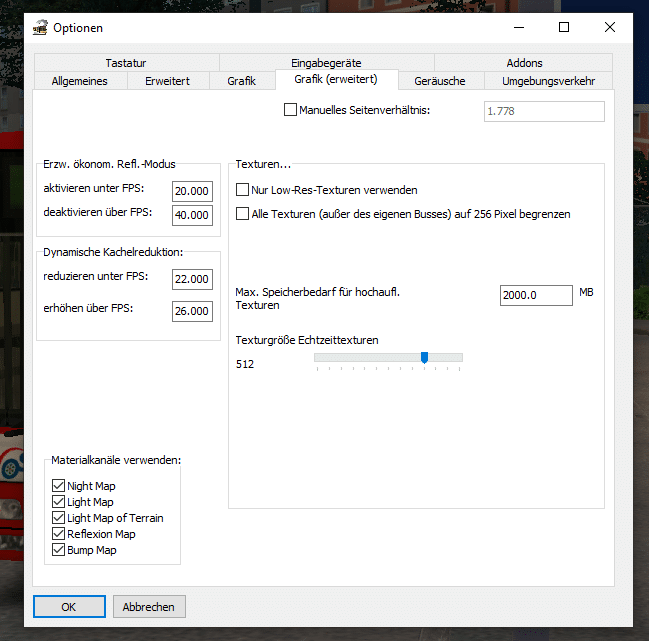Toggle the Bump Map checkbox
Image resolution: width=649 pixels, height=641 pixels.
pos(59,550)
